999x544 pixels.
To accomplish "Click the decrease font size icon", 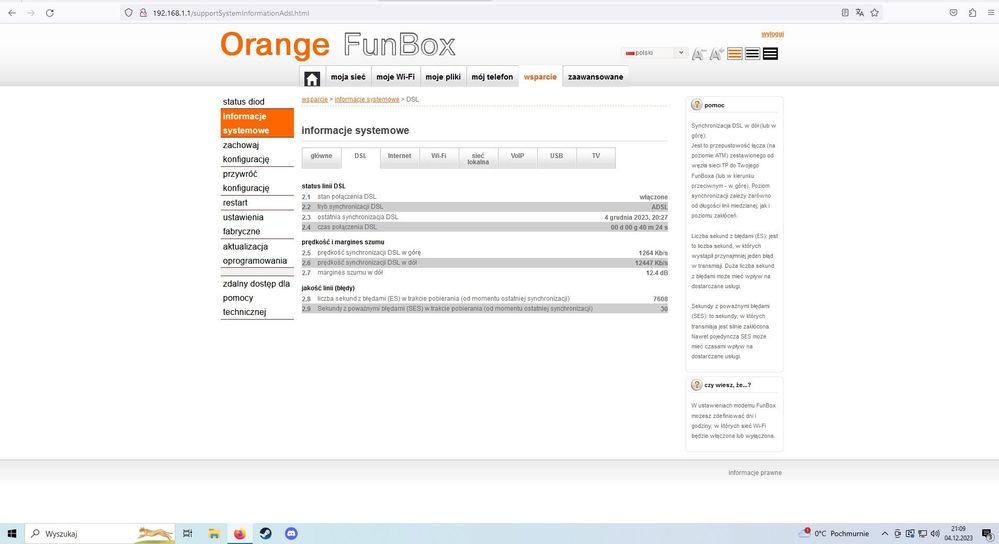I will 699,54.
